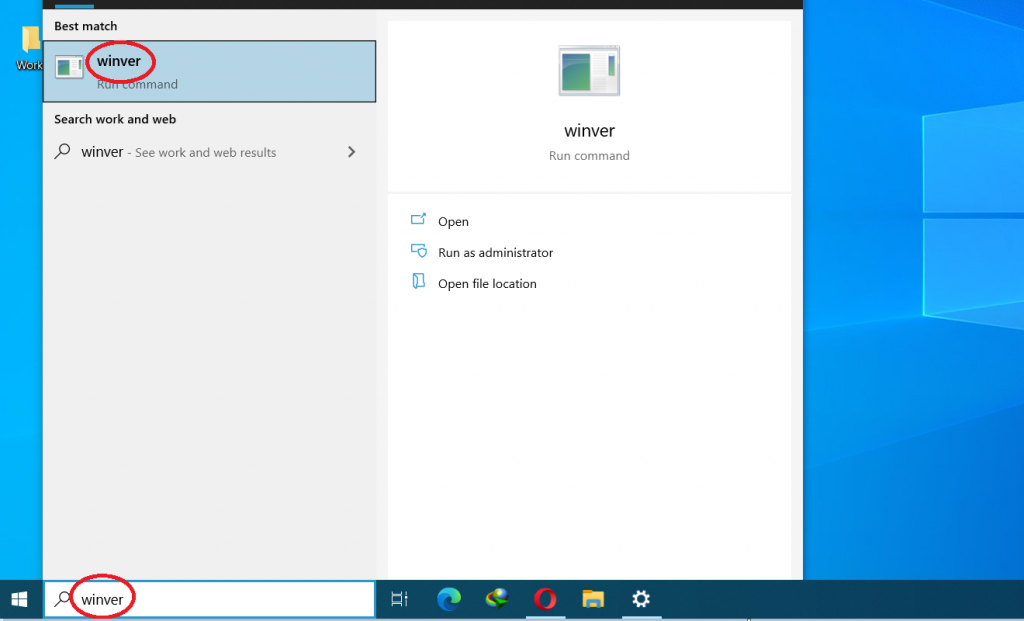Screen dimensions: 1024x621
Task: Open File Explorer from taskbar
Action: [x=593, y=599]
